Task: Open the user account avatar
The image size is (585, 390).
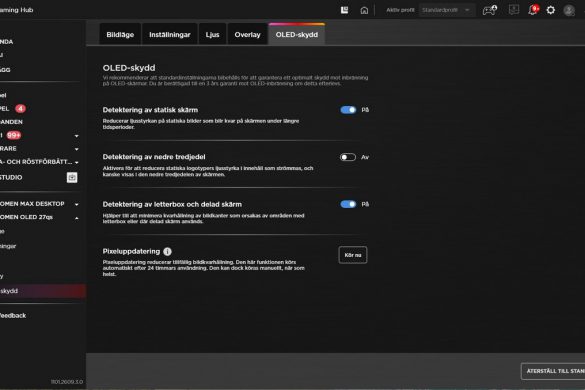Action: [569, 10]
